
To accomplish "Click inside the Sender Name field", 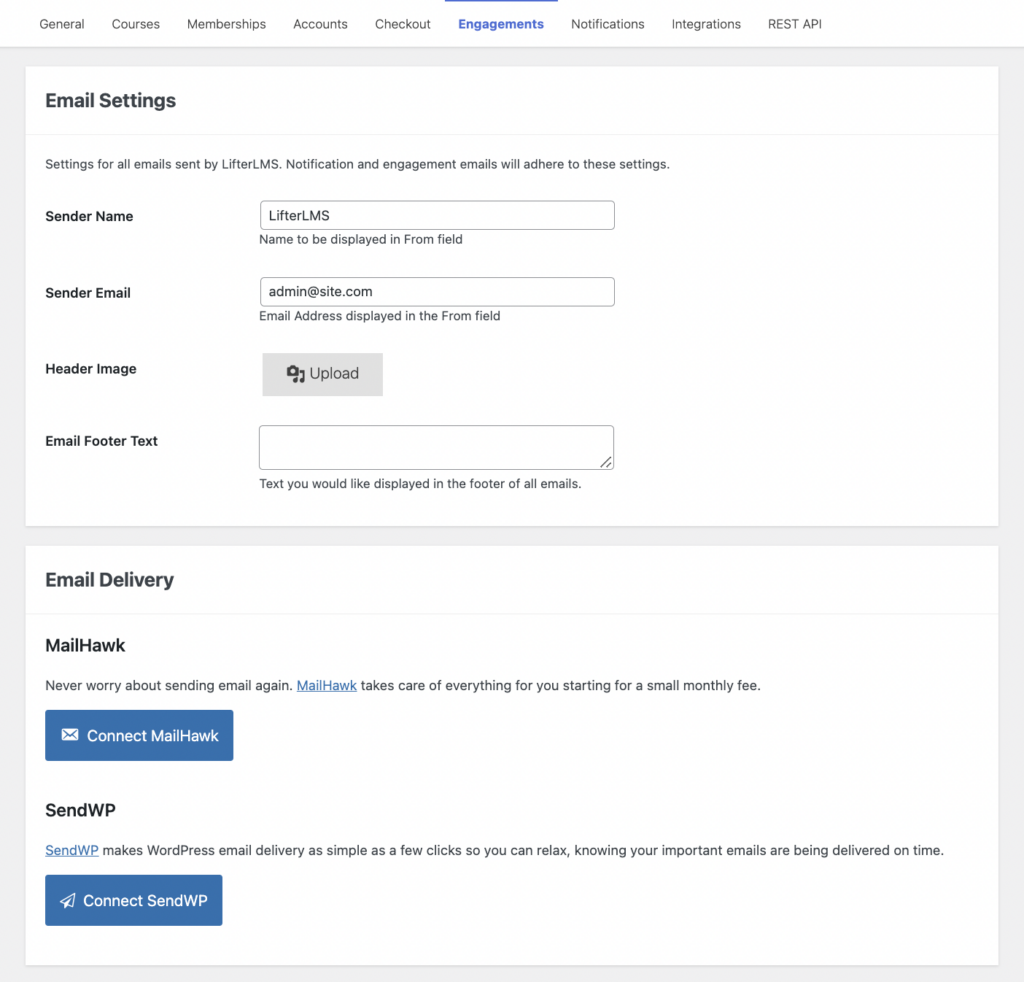I will pyautogui.click(x=437, y=215).
